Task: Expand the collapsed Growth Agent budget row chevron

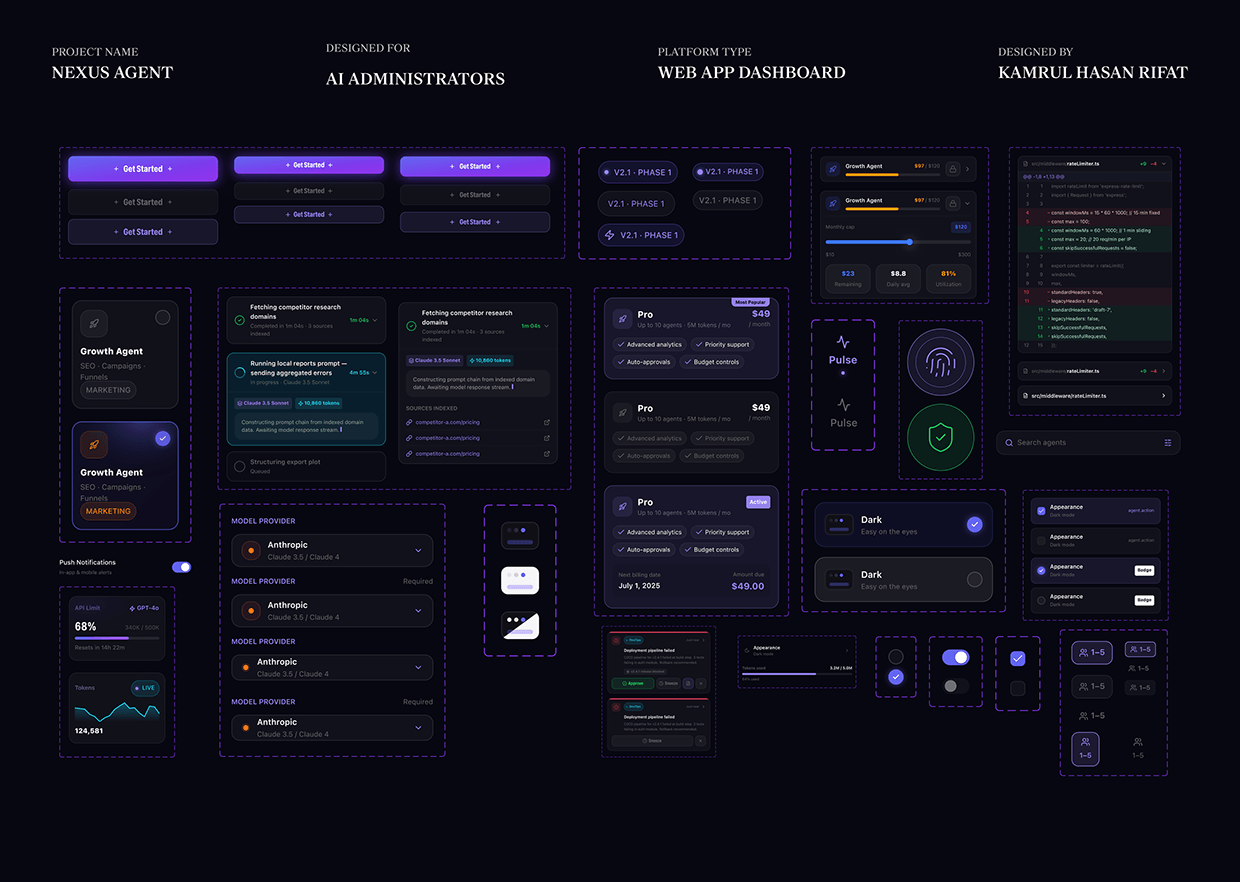Action: (967, 169)
